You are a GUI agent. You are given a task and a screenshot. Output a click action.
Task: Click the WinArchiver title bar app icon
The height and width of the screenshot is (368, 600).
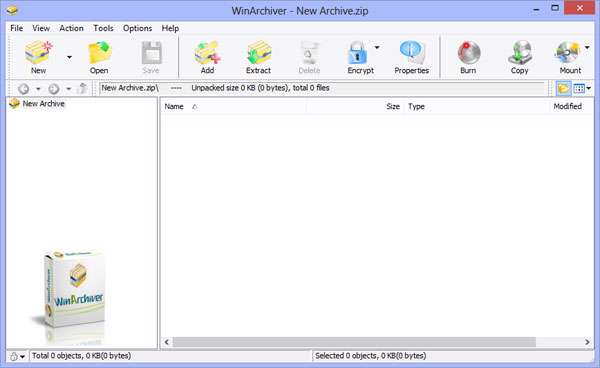[12, 10]
